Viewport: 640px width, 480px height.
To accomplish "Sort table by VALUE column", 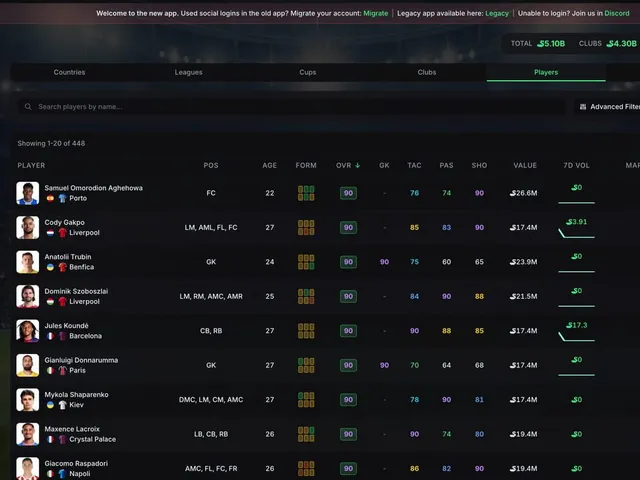I will click(525, 165).
